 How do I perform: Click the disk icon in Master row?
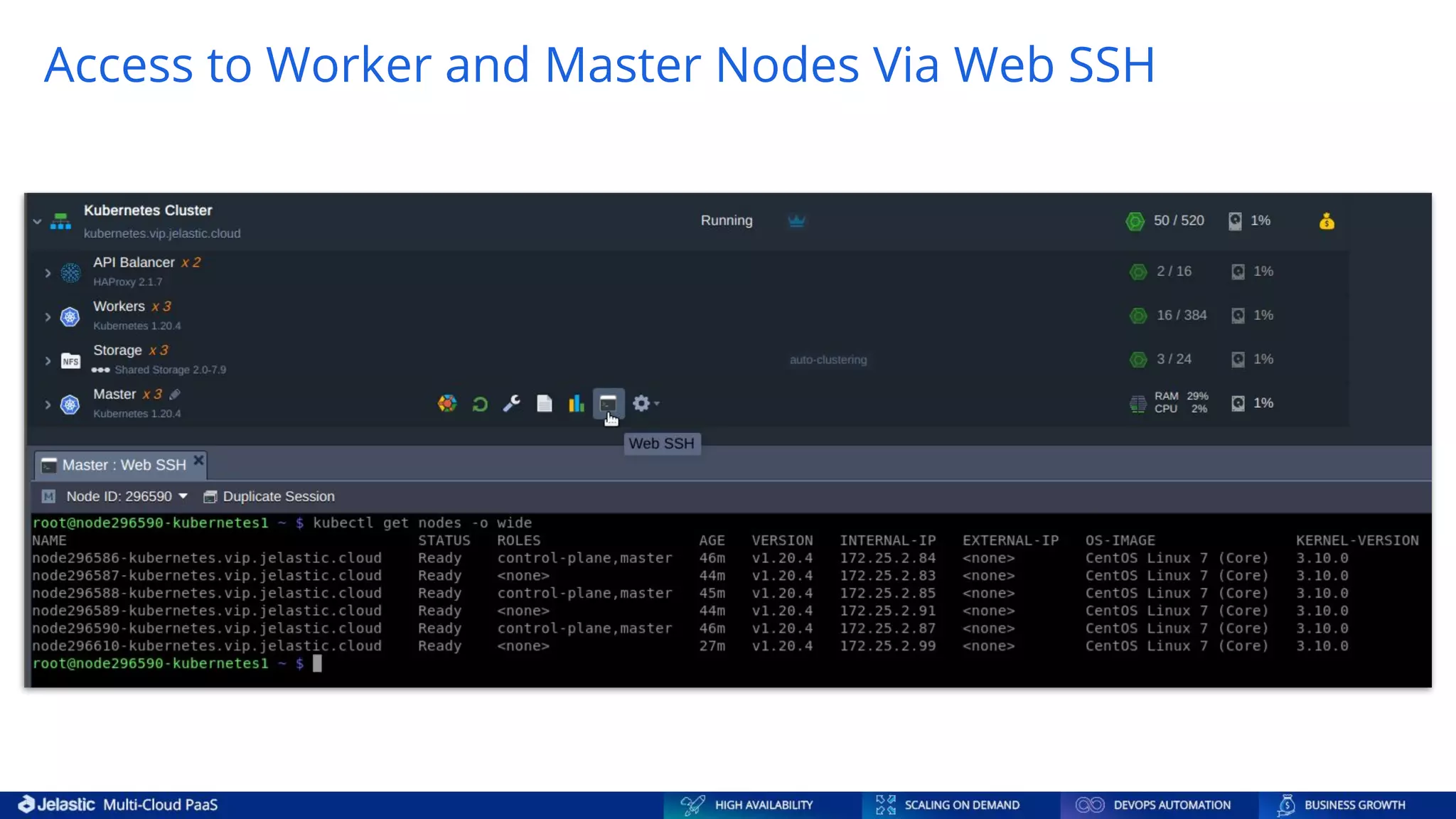point(1238,404)
